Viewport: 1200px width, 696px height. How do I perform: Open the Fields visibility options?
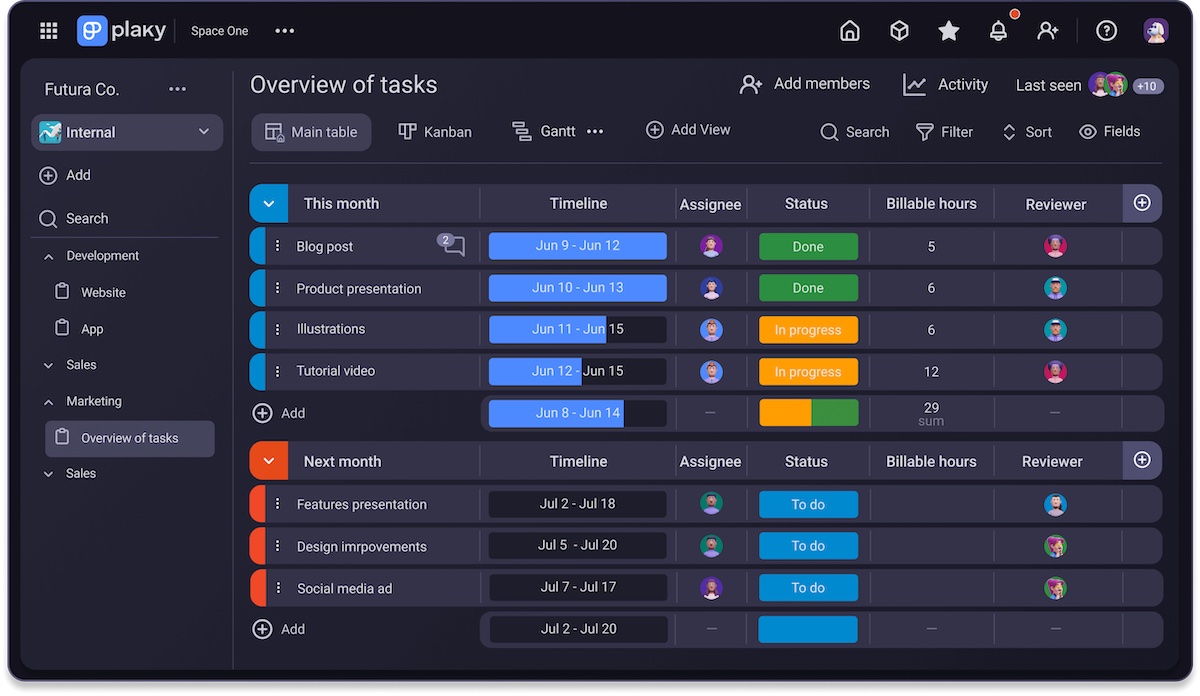coord(1110,132)
